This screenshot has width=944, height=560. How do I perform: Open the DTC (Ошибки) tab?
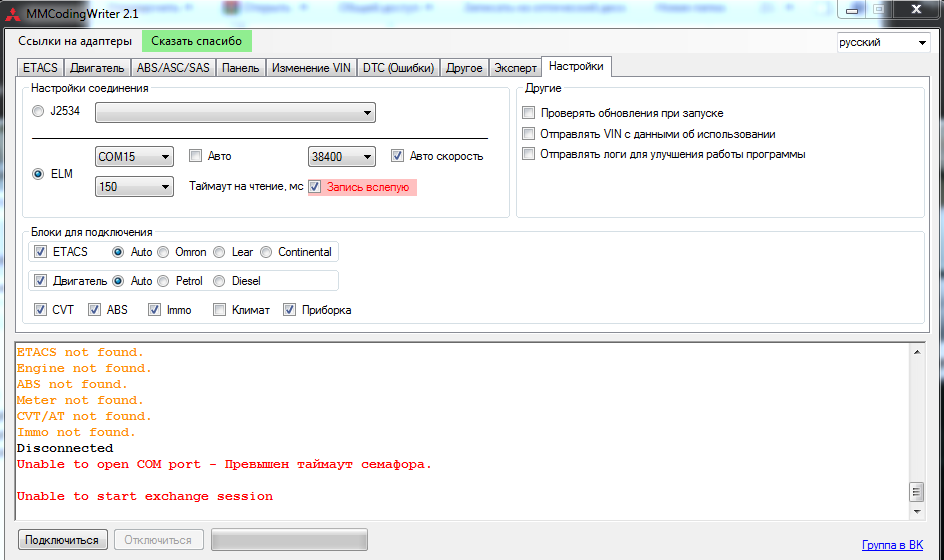pos(398,68)
